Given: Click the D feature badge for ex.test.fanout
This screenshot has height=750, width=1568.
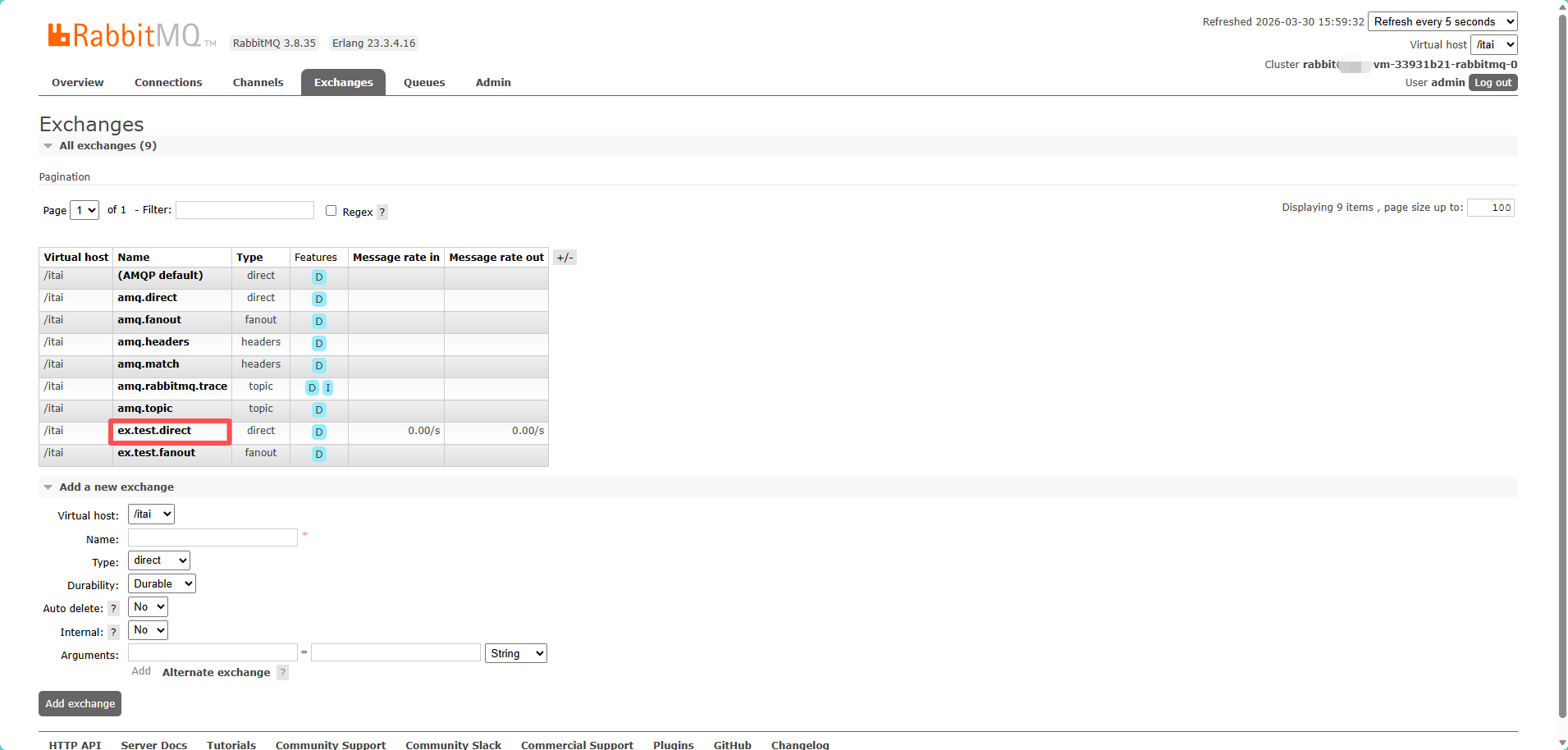Looking at the screenshot, I should [x=319, y=454].
